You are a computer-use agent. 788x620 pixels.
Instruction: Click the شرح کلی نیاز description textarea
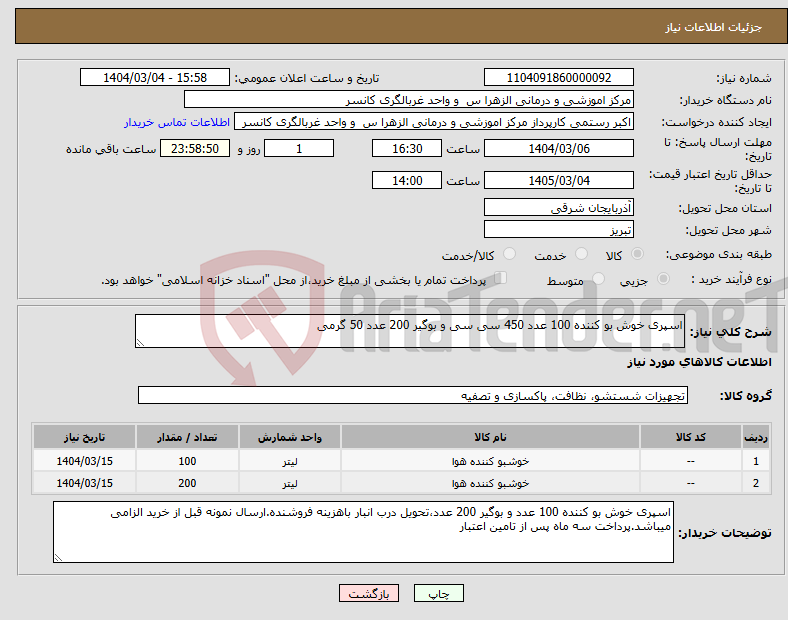tap(410, 331)
